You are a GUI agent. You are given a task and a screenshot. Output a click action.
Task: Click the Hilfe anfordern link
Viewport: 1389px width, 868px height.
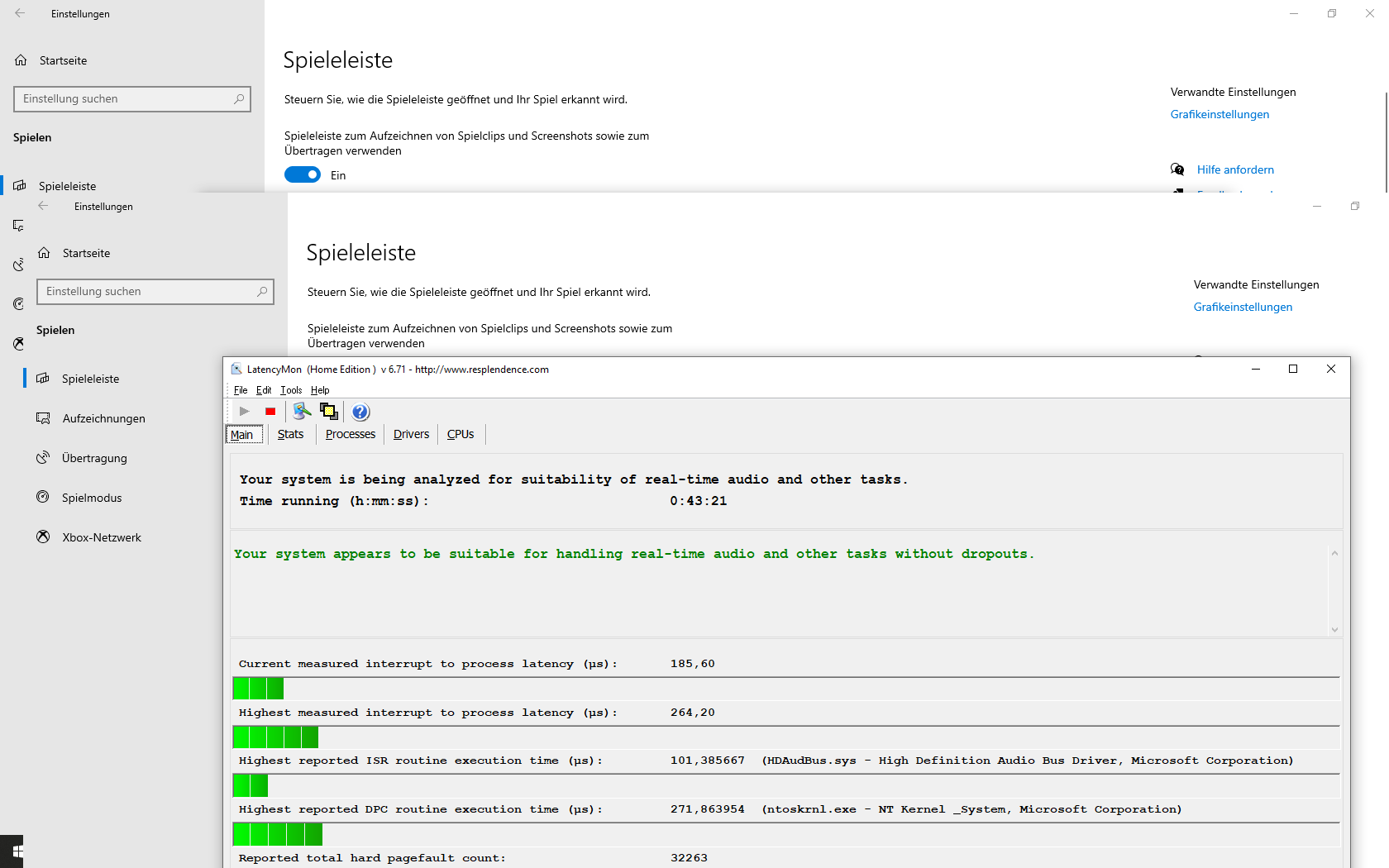pos(1235,169)
